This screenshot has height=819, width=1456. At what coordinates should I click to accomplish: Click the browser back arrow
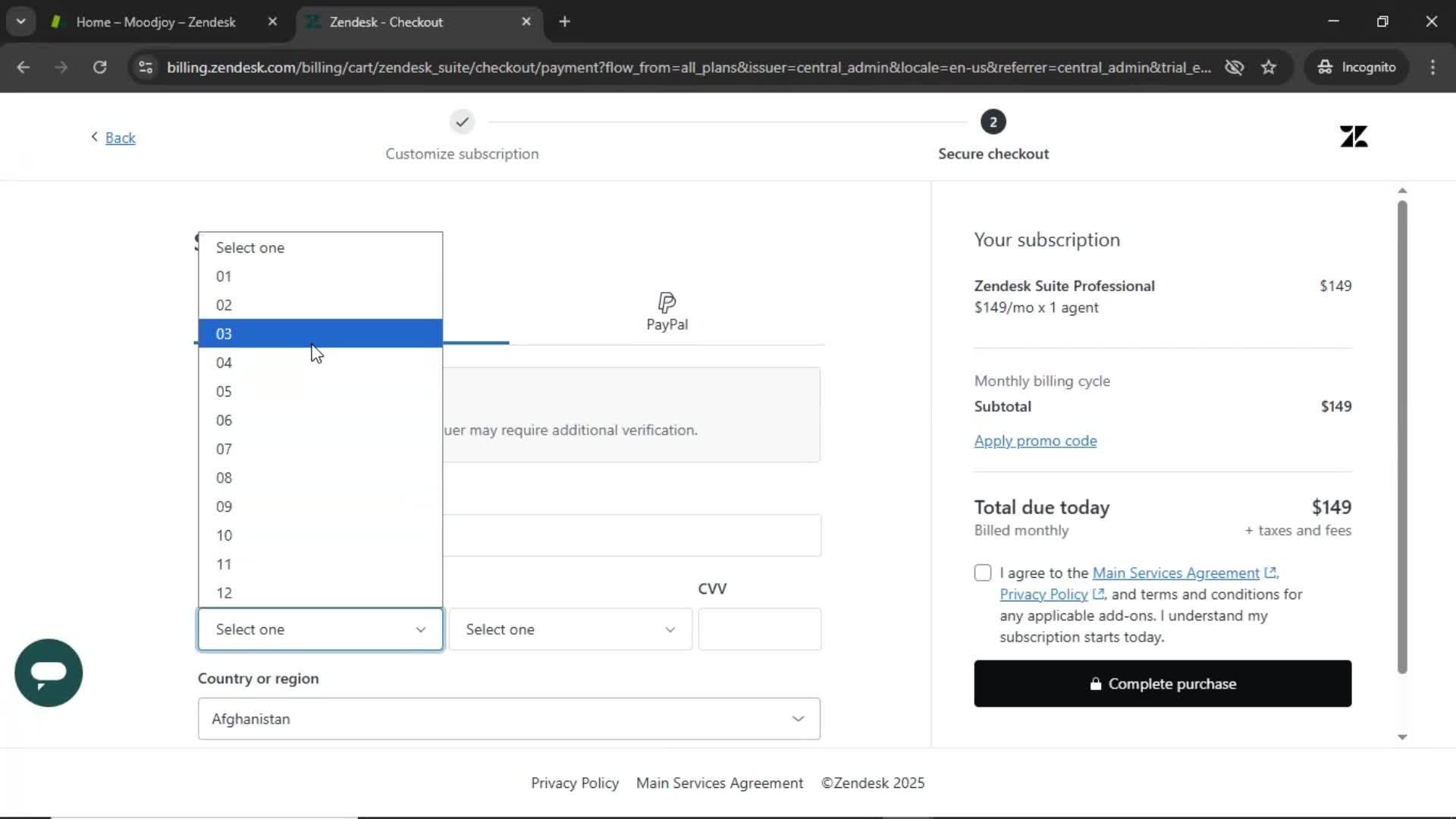[x=24, y=67]
